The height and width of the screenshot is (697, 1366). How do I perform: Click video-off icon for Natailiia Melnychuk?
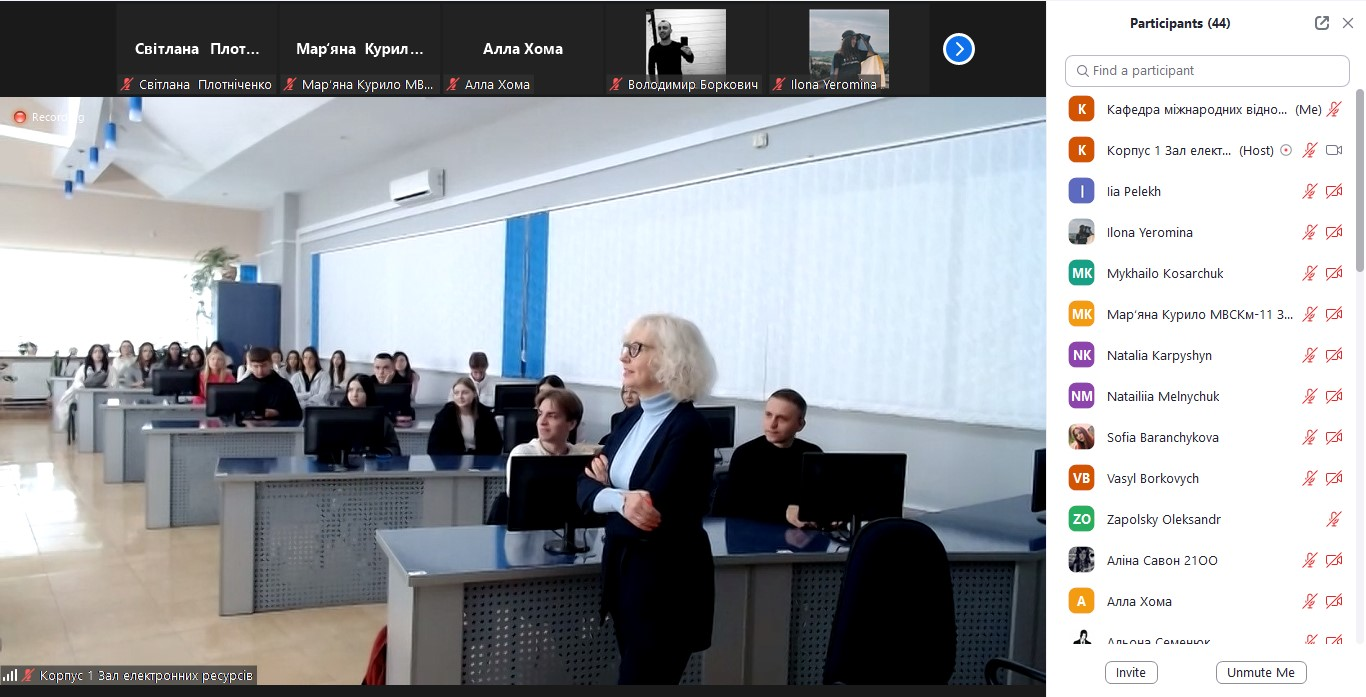click(x=1334, y=396)
